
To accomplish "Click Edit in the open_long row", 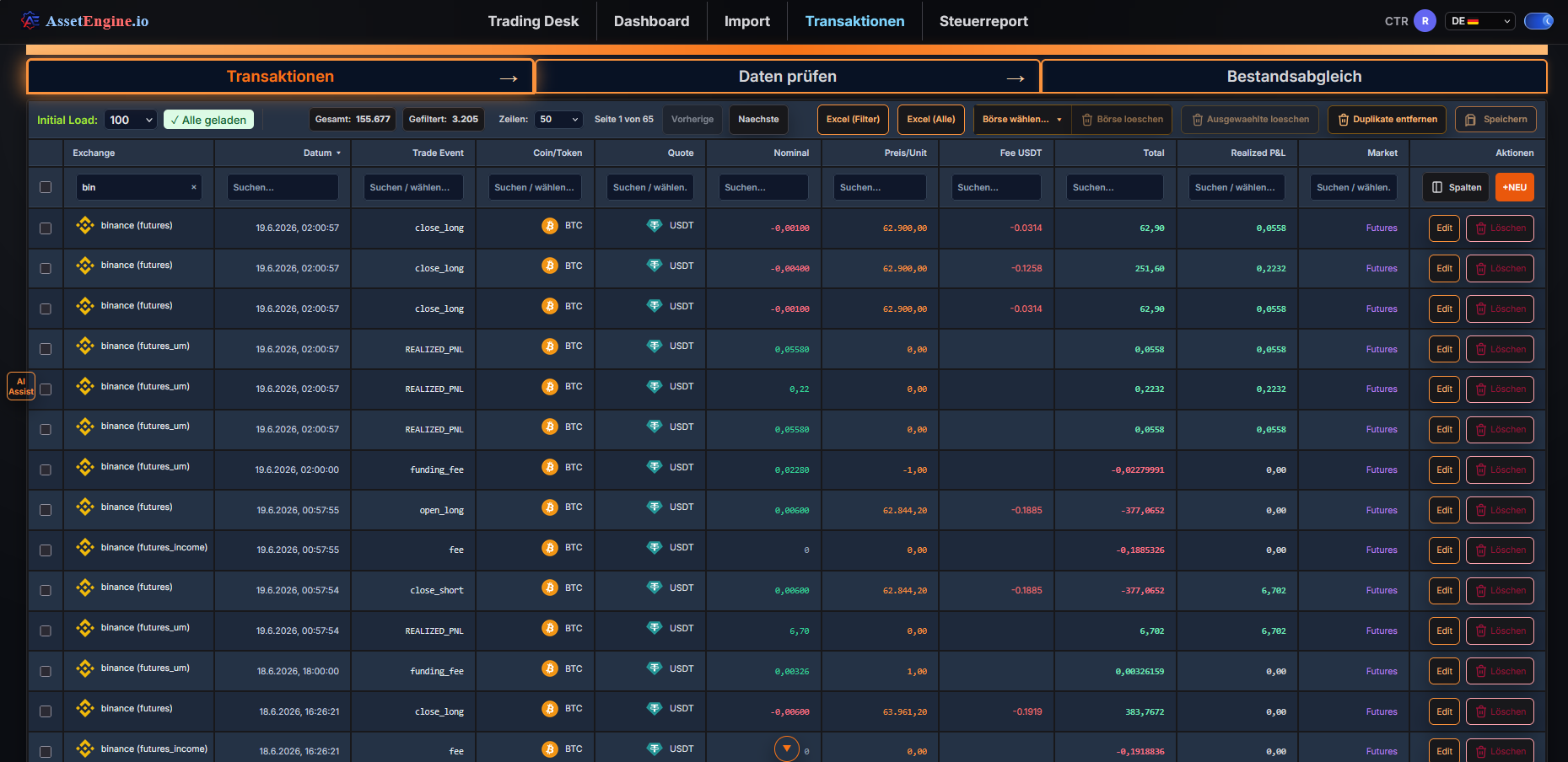I will 1444,510.
